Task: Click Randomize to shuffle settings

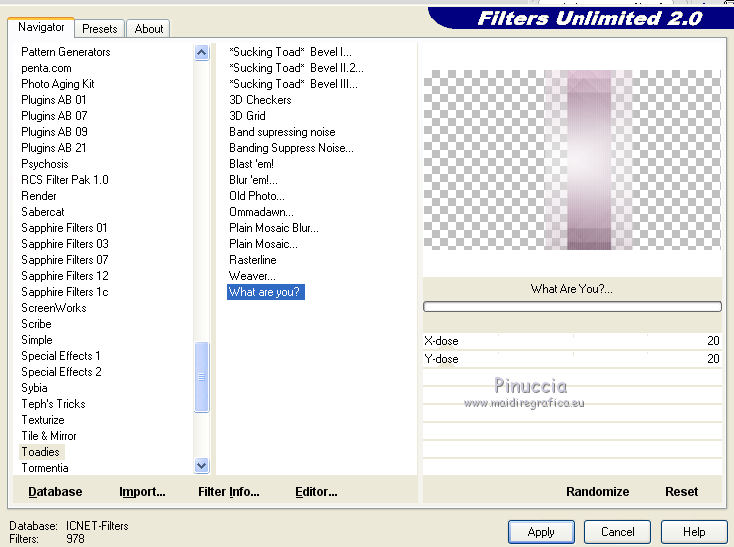Action: (597, 492)
